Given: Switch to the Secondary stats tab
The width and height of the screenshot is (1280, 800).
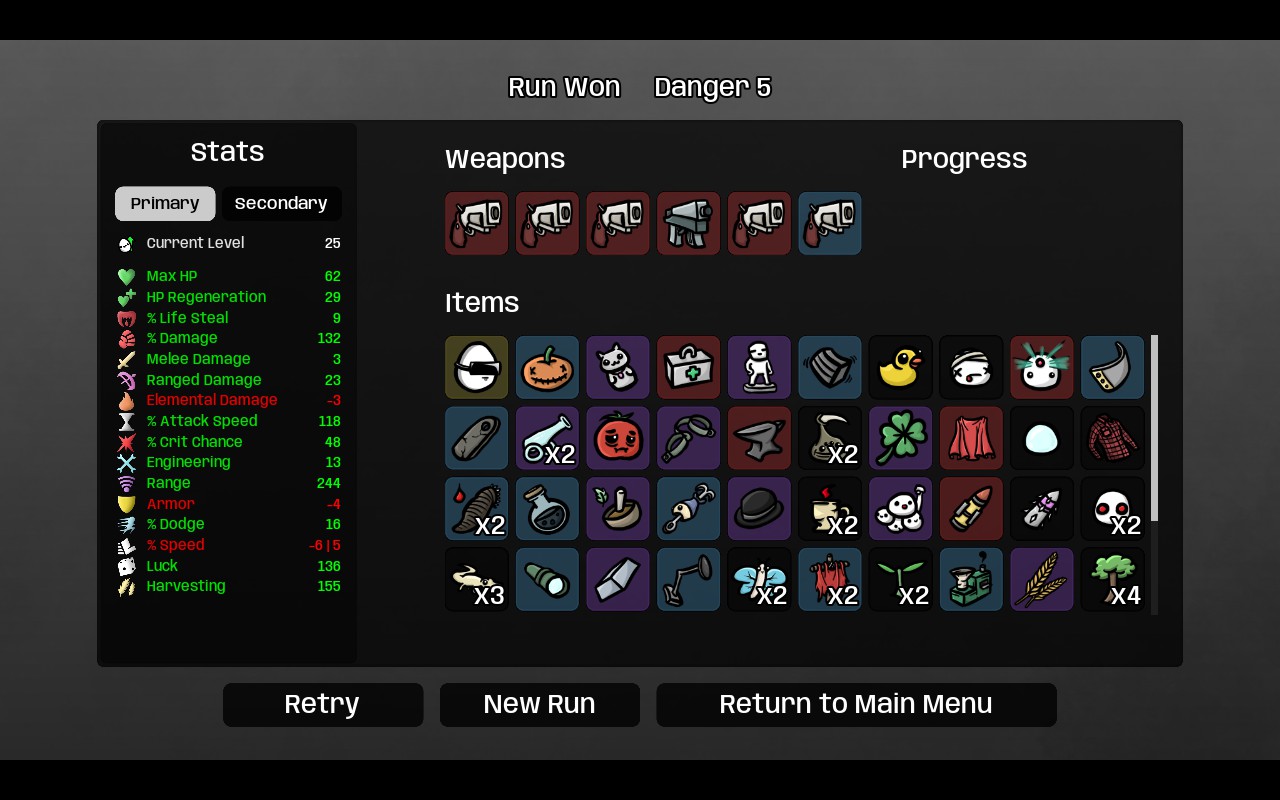Looking at the screenshot, I should 281,203.
